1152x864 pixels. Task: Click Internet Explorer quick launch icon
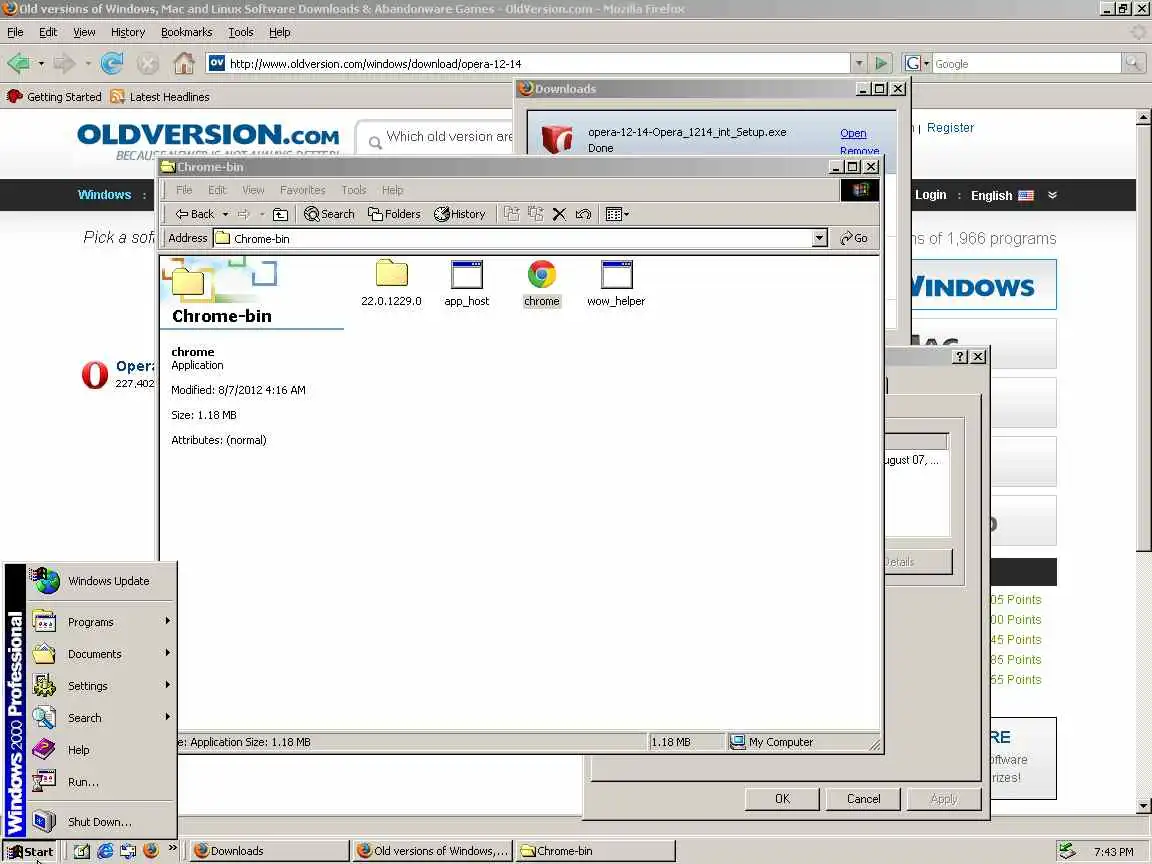[105, 851]
